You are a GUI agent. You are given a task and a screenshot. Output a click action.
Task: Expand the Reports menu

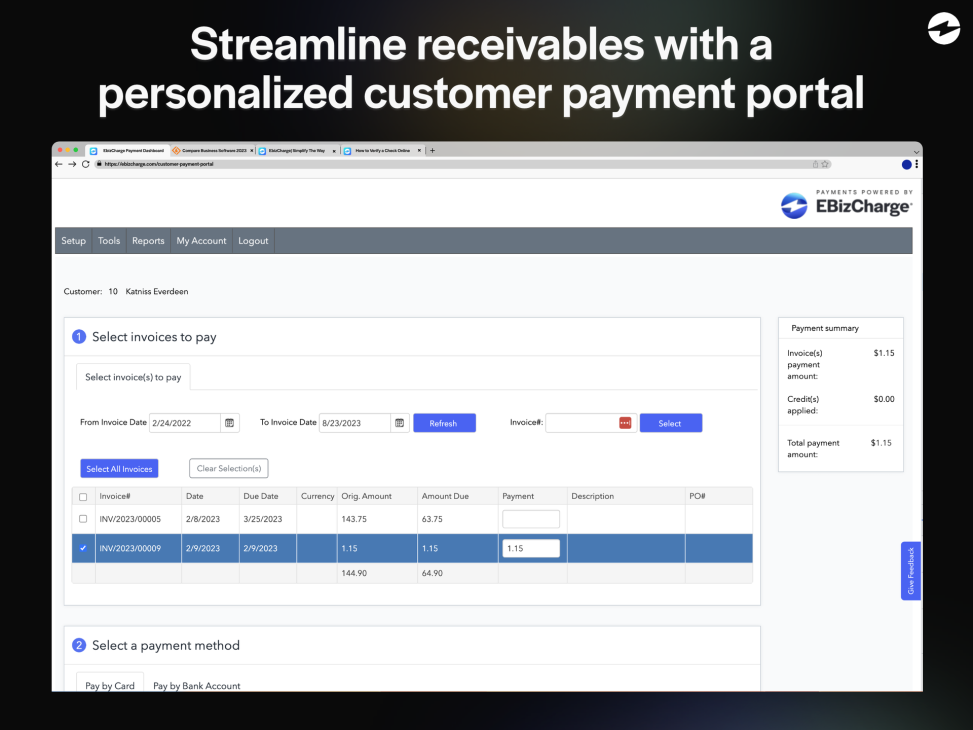[148, 241]
